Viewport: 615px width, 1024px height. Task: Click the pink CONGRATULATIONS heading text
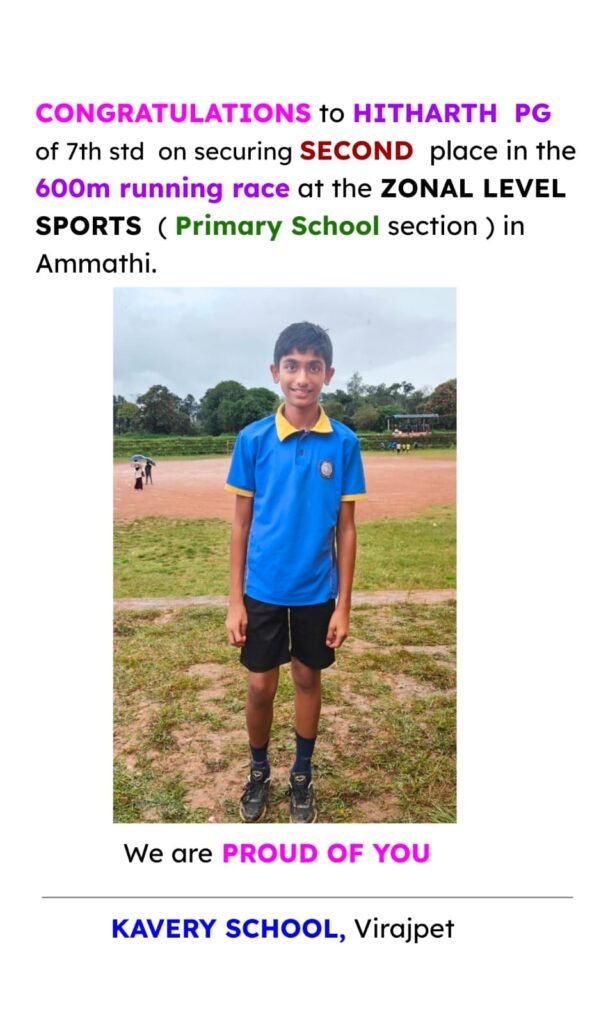coord(173,113)
